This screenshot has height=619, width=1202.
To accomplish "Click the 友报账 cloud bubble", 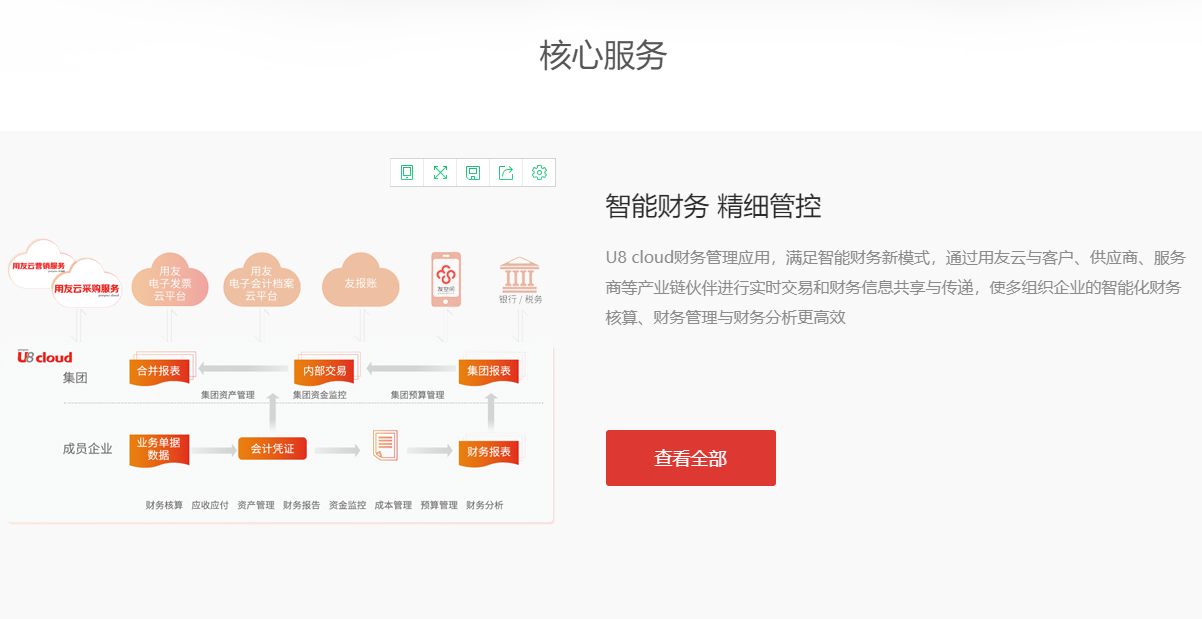I will coord(360,281).
